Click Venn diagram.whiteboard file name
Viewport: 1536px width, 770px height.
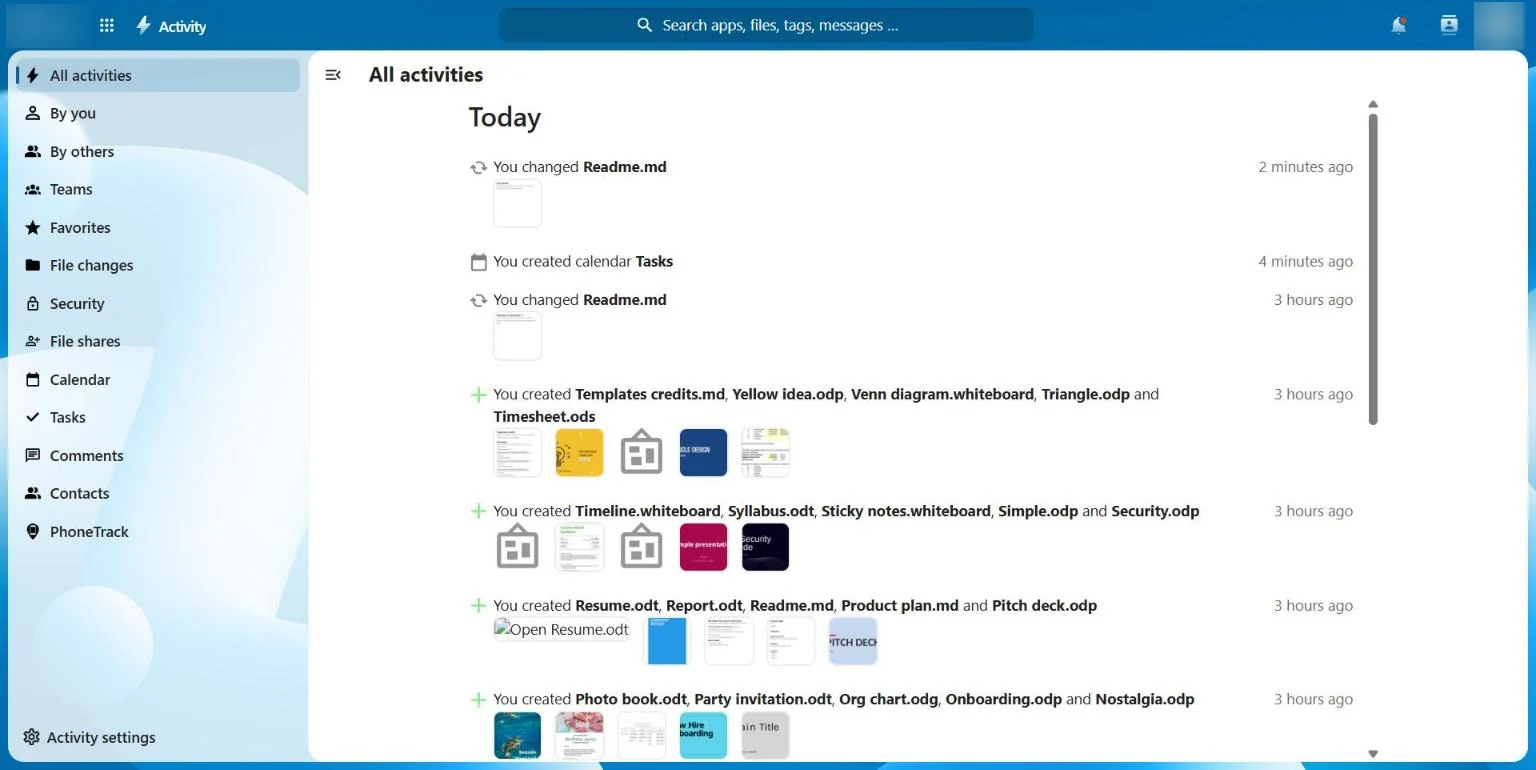tap(942, 394)
